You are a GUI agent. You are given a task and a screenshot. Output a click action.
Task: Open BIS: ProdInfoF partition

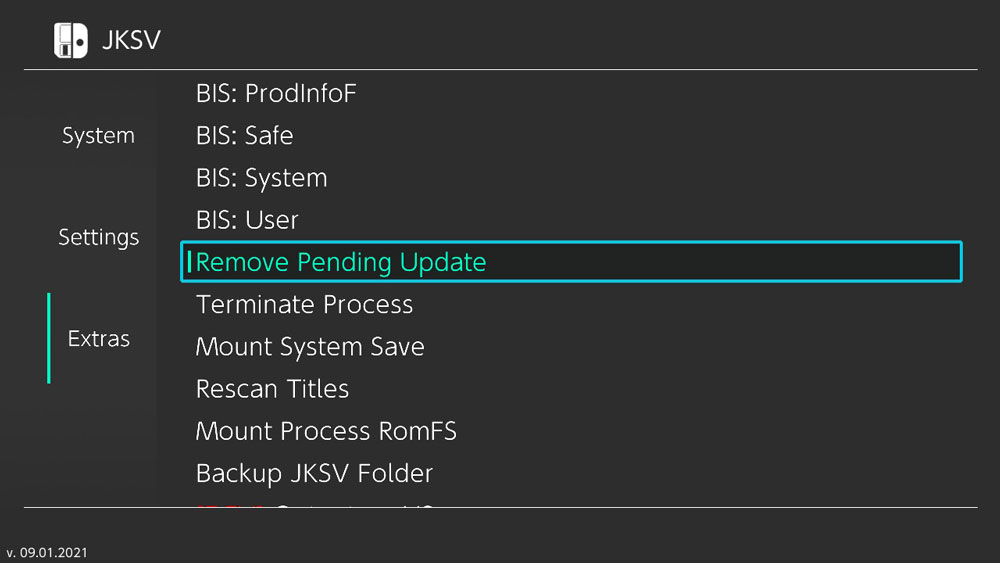click(276, 94)
